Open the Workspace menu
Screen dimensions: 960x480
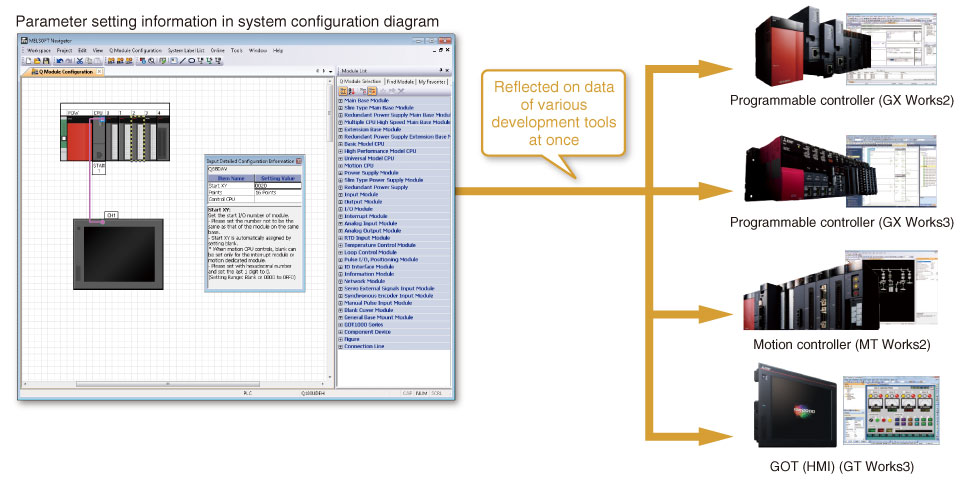pyautogui.click(x=39, y=50)
